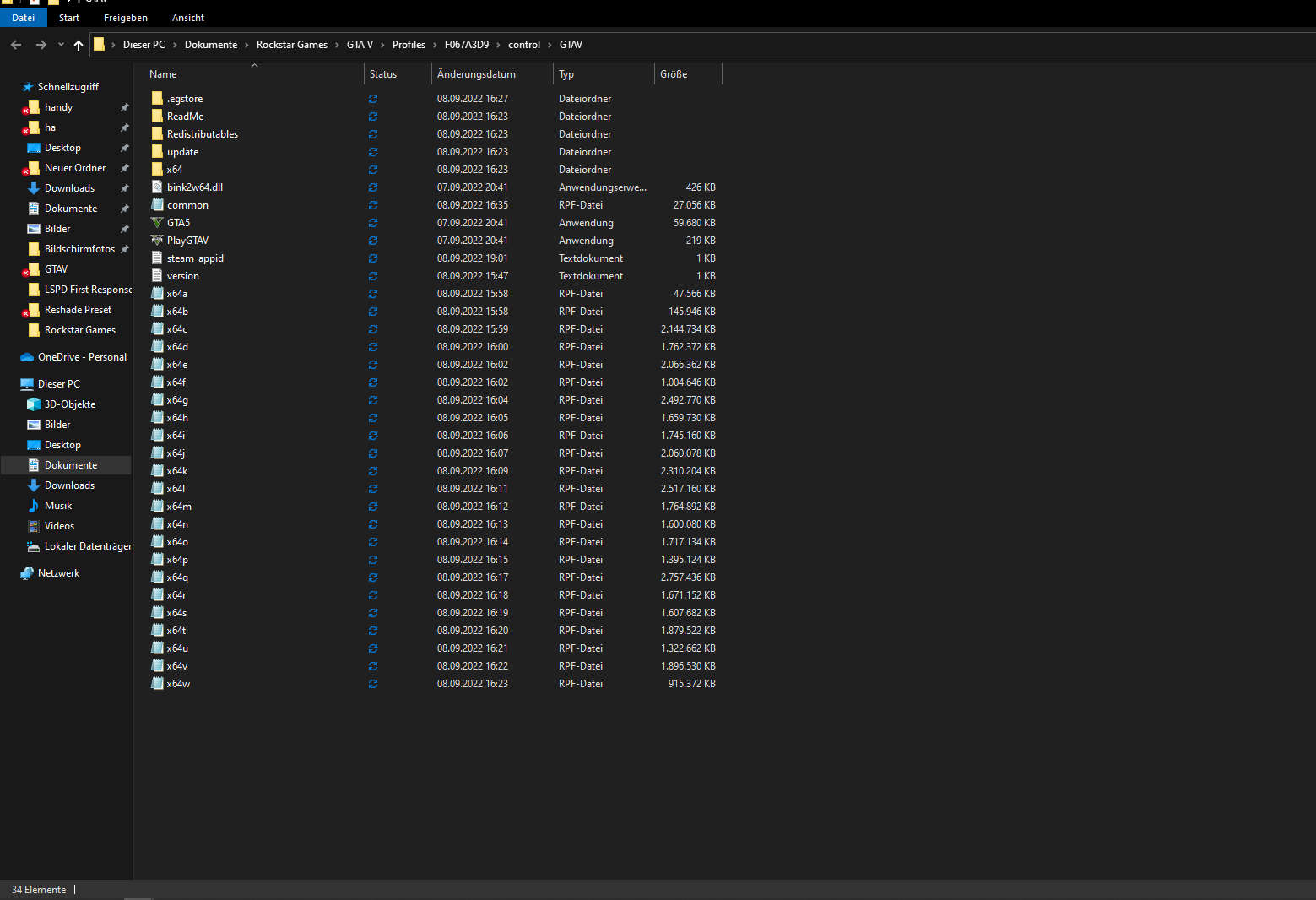Click GTA V in address breadcrumb
This screenshot has height=900, width=1316.
click(360, 45)
